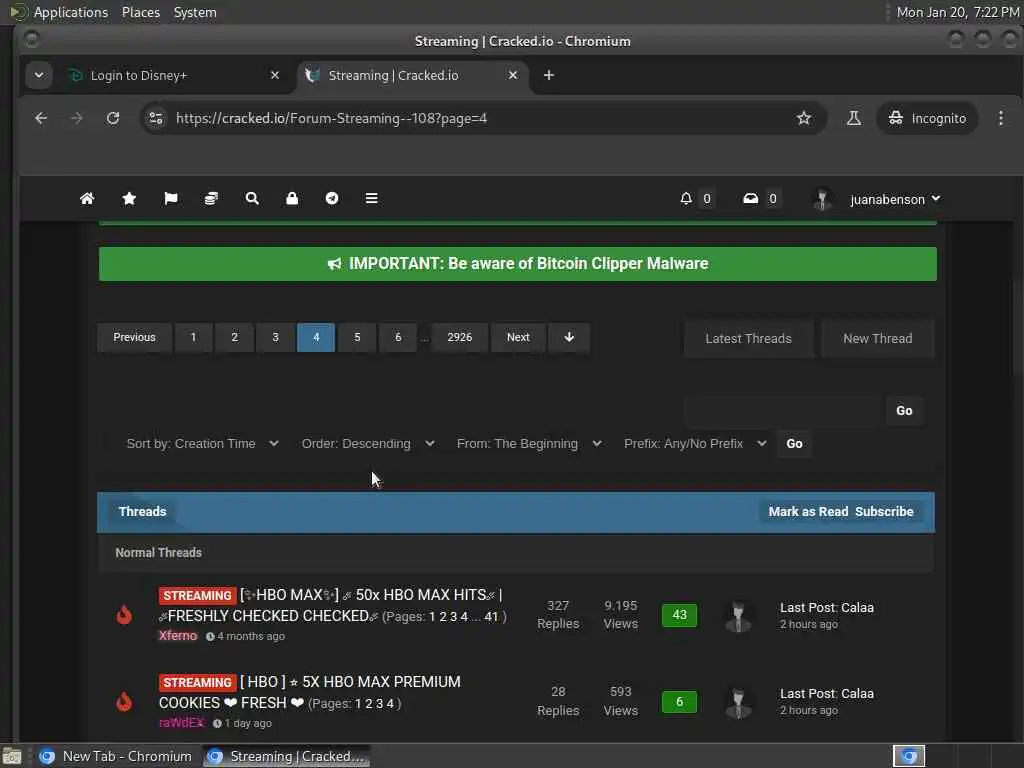Open the coins credits icon
1024x768 pixels.
[x=211, y=199]
